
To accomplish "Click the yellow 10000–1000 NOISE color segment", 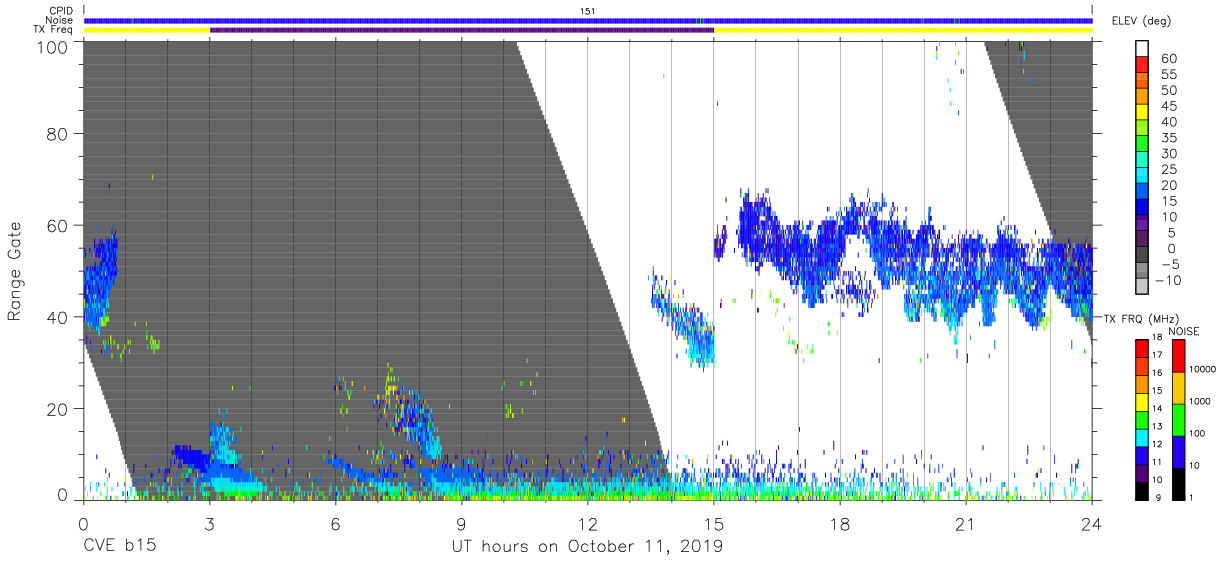I will 1179,387.
